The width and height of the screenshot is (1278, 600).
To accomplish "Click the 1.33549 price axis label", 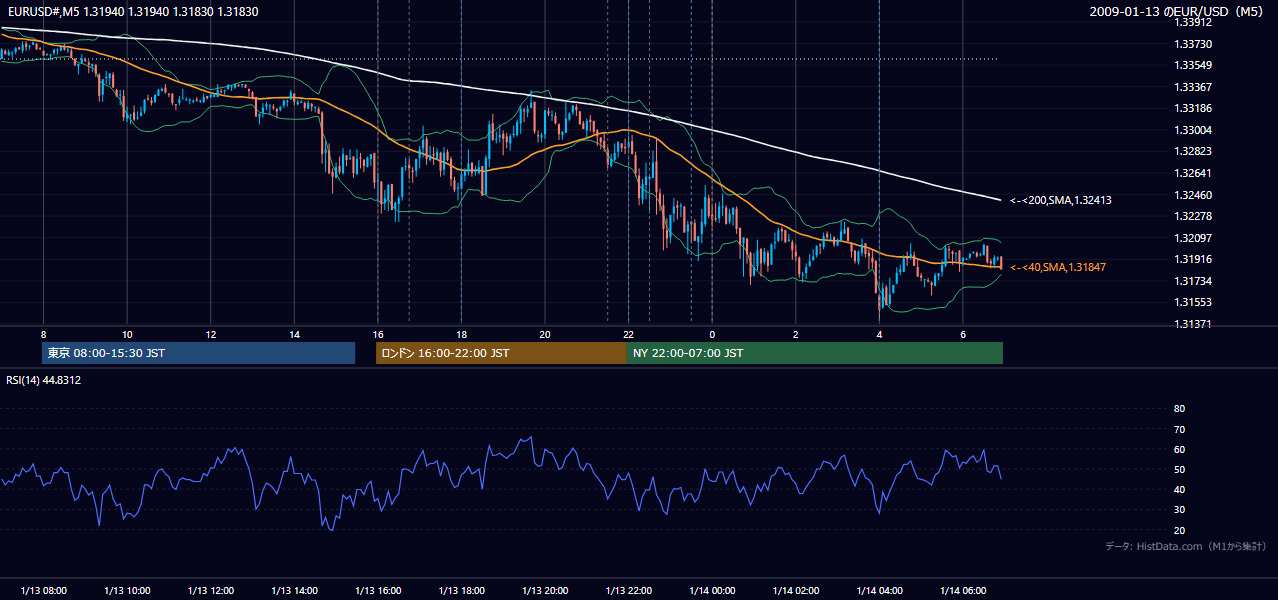I will coord(1193,65).
